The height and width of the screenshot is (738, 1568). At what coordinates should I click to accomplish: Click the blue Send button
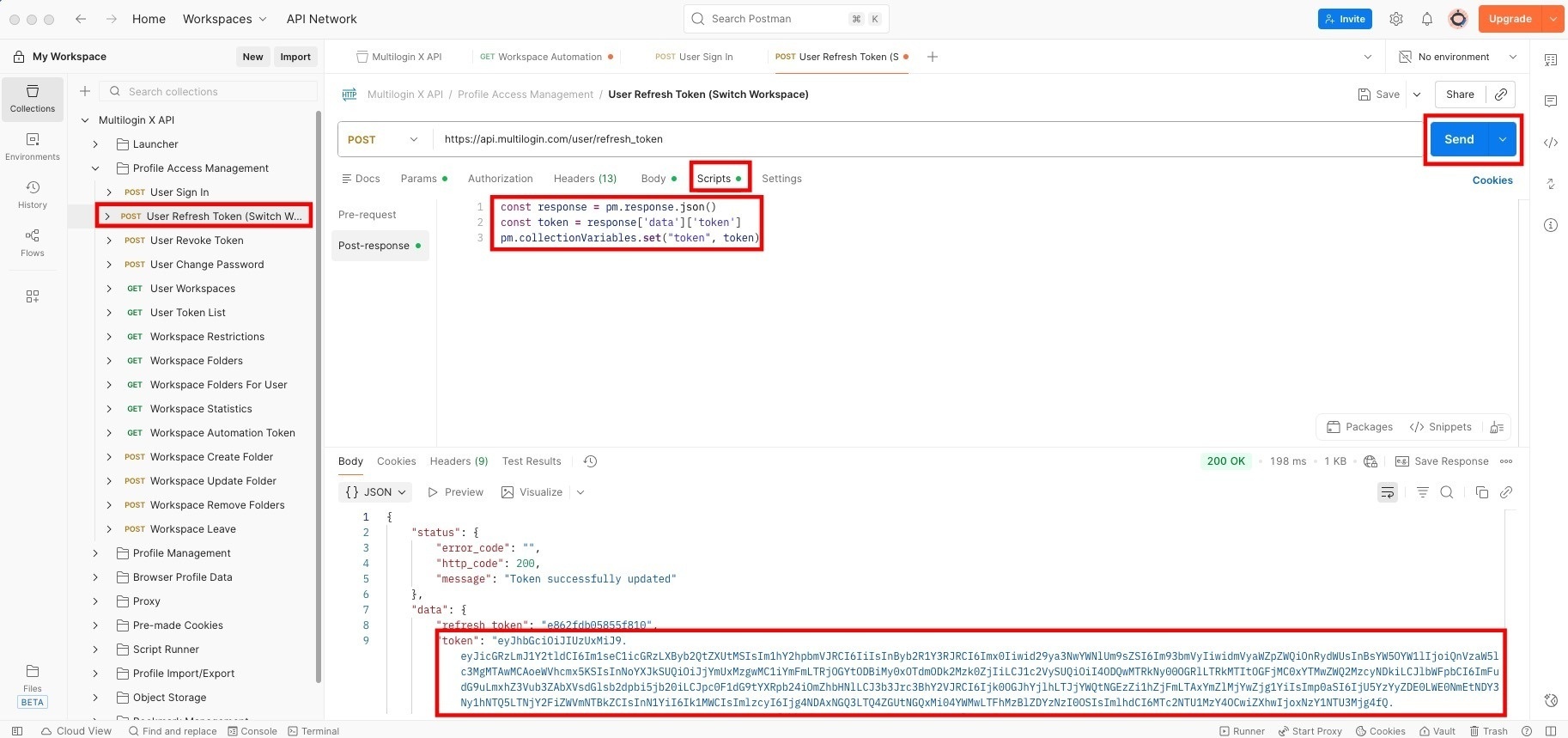(x=1459, y=139)
